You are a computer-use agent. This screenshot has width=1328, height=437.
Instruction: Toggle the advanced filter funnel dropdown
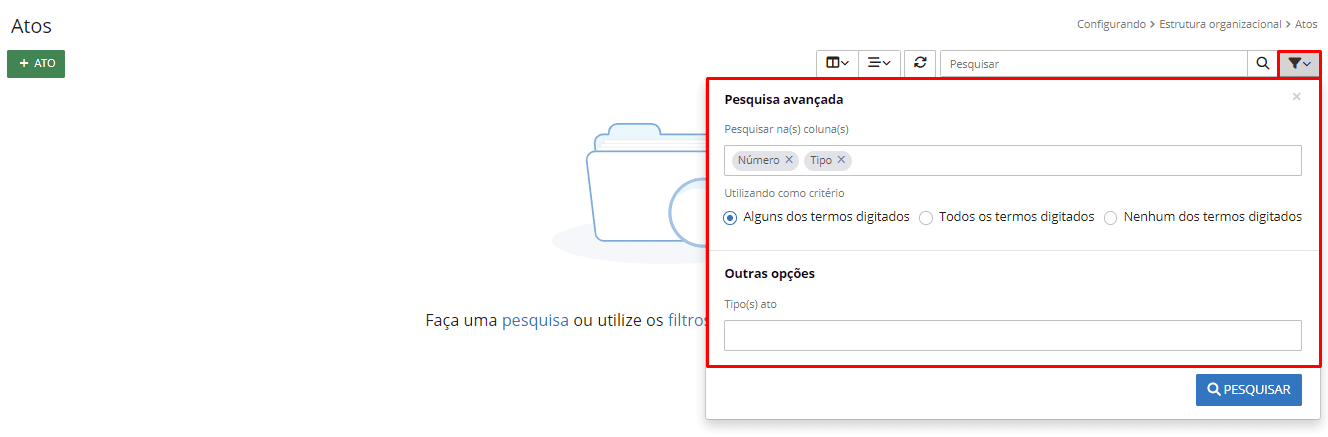[1299, 63]
